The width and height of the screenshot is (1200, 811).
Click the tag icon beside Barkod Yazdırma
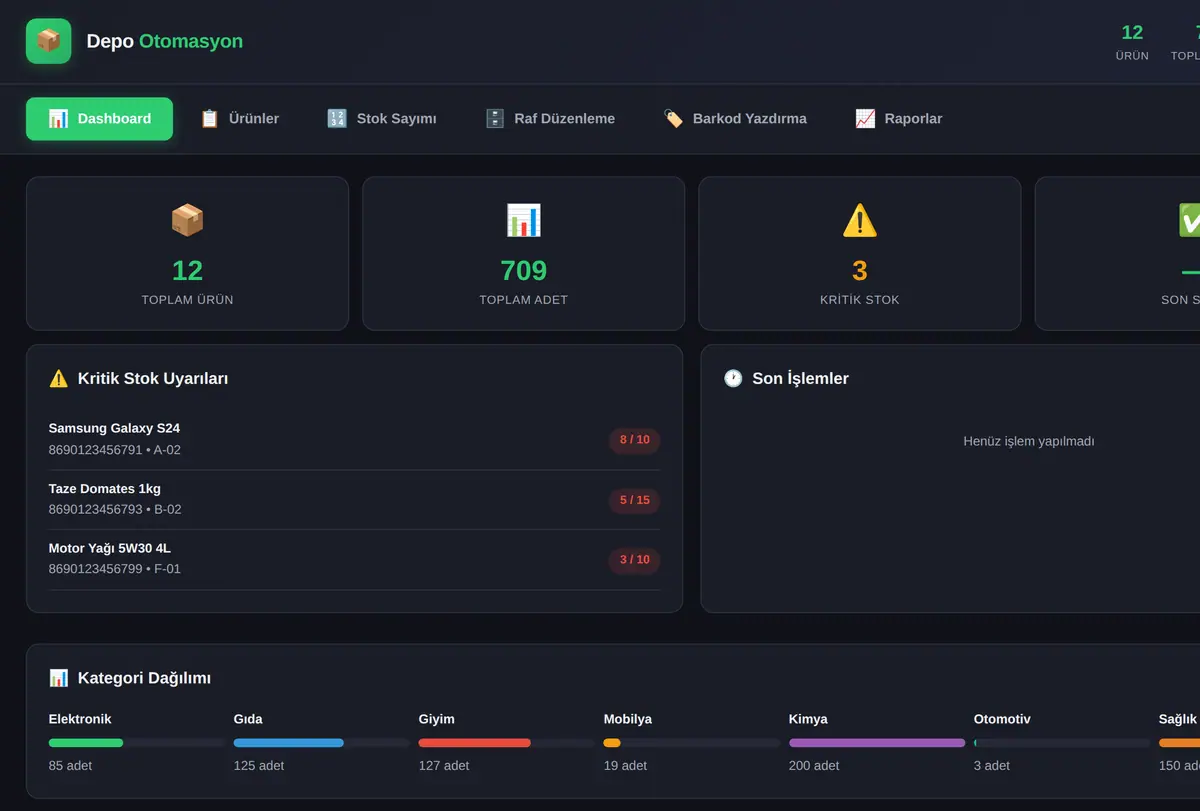point(673,119)
